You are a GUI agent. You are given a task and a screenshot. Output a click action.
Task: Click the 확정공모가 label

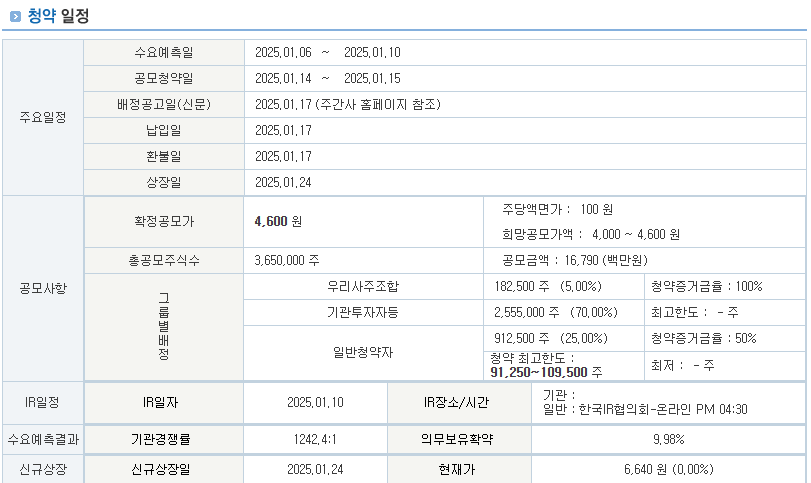(164, 221)
